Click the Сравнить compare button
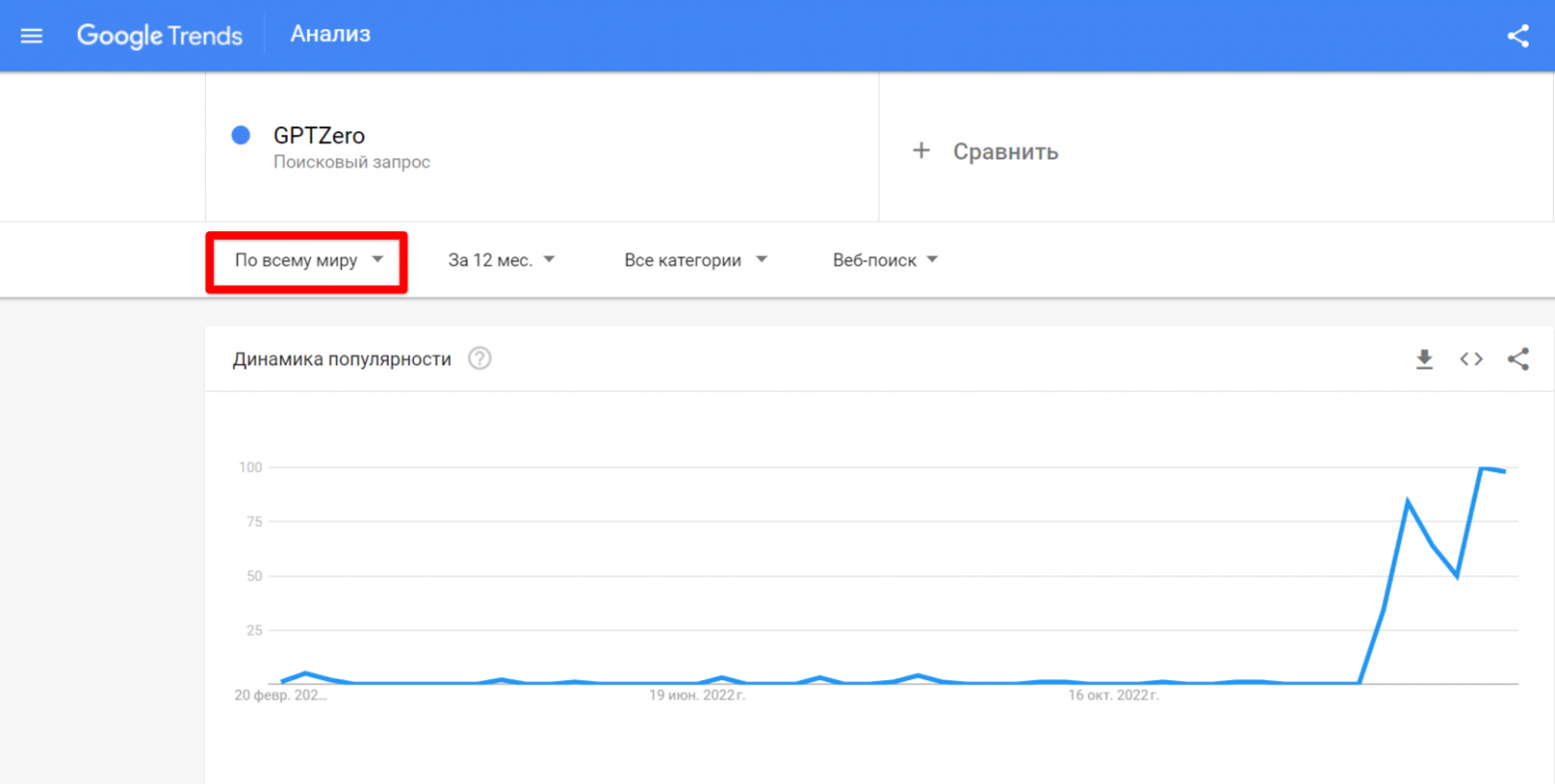The image size is (1555, 784). pos(1005,152)
